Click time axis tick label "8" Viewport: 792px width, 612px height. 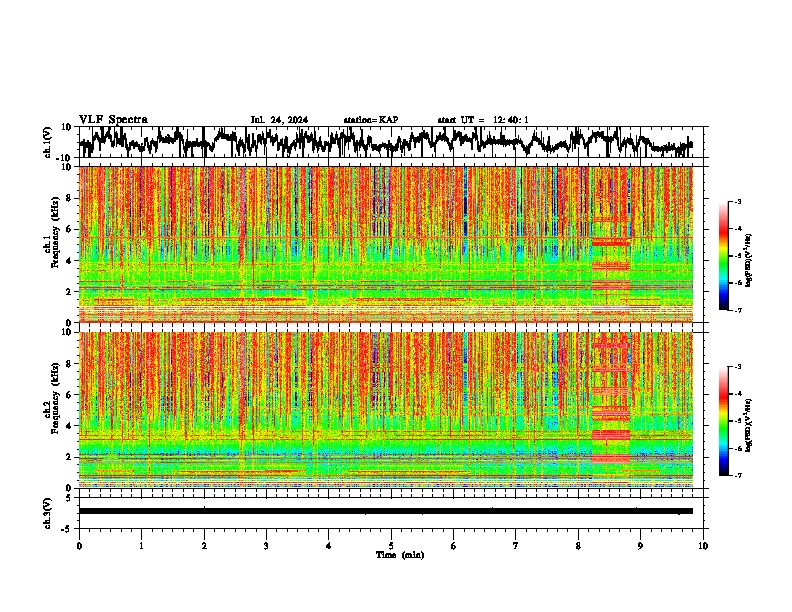pyautogui.click(x=578, y=546)
